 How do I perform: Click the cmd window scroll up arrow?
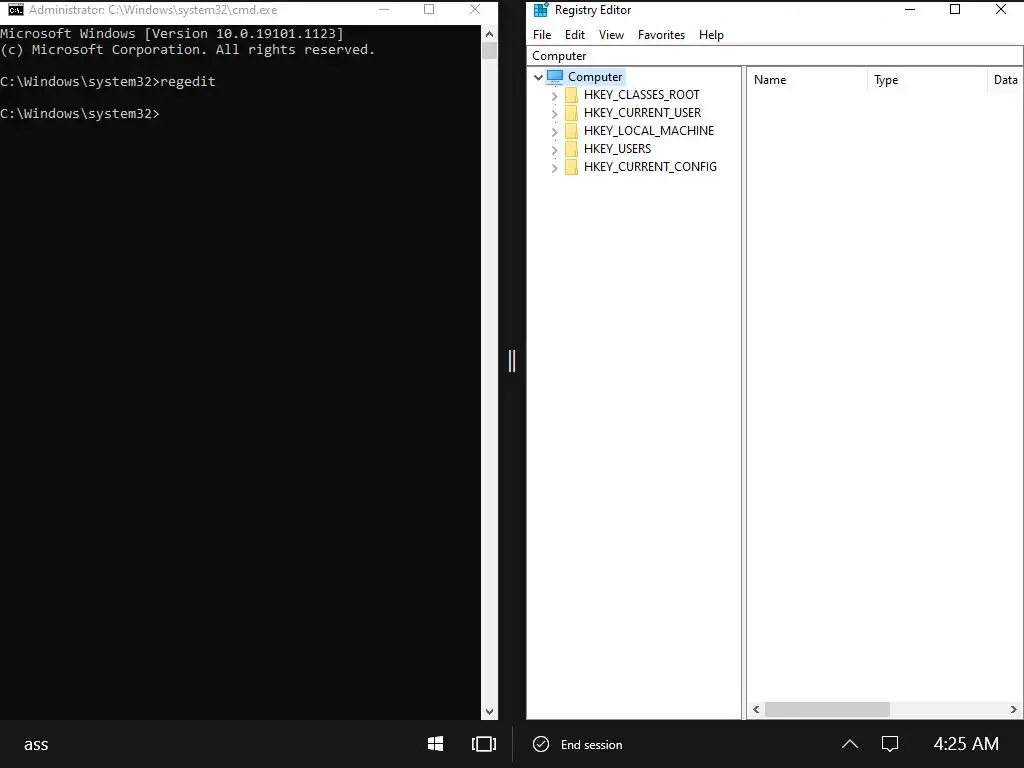pyautogui.click(x=489, y=33)
